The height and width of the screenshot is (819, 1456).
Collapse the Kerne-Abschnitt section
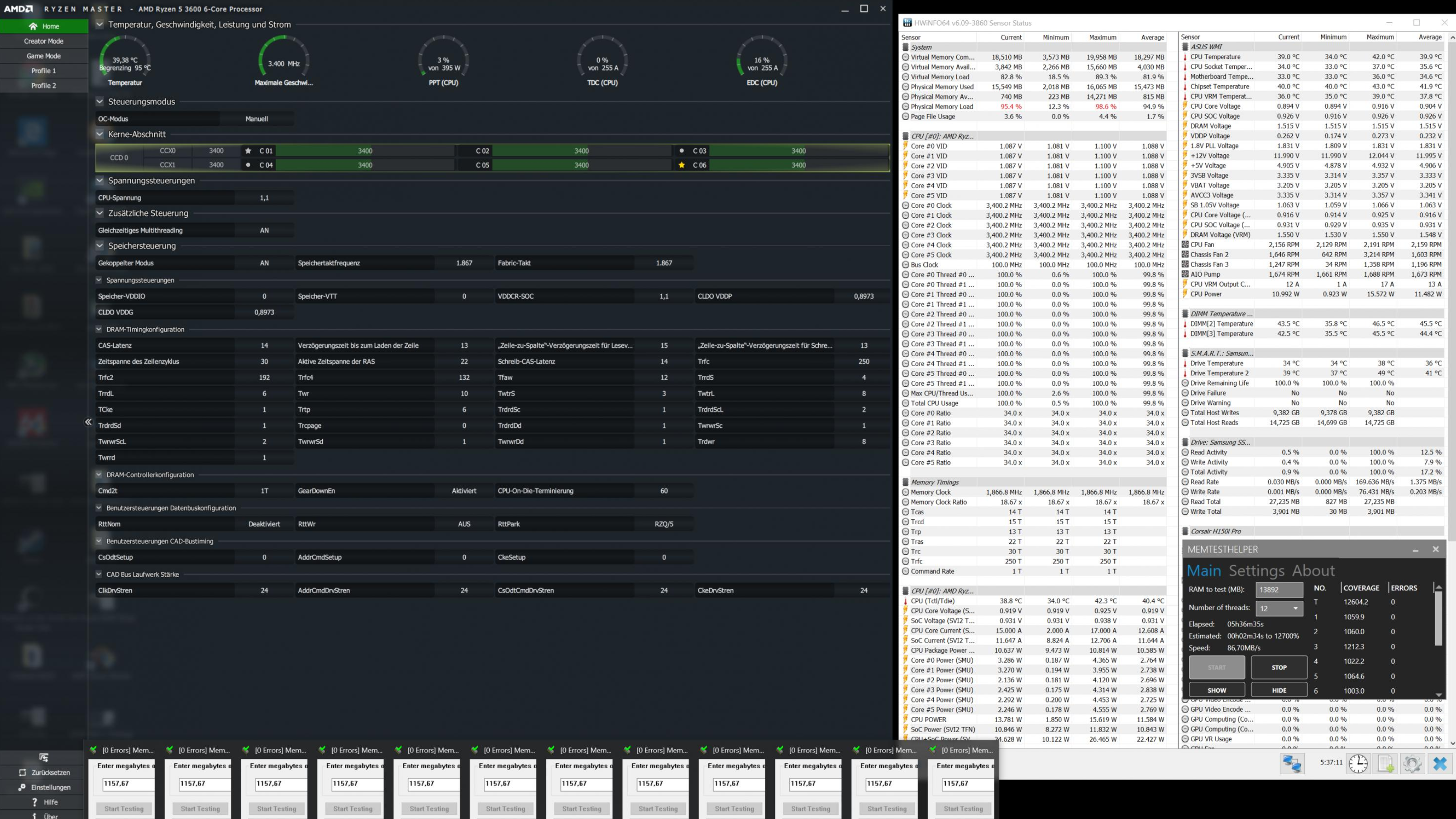click(x=100, y=134)
